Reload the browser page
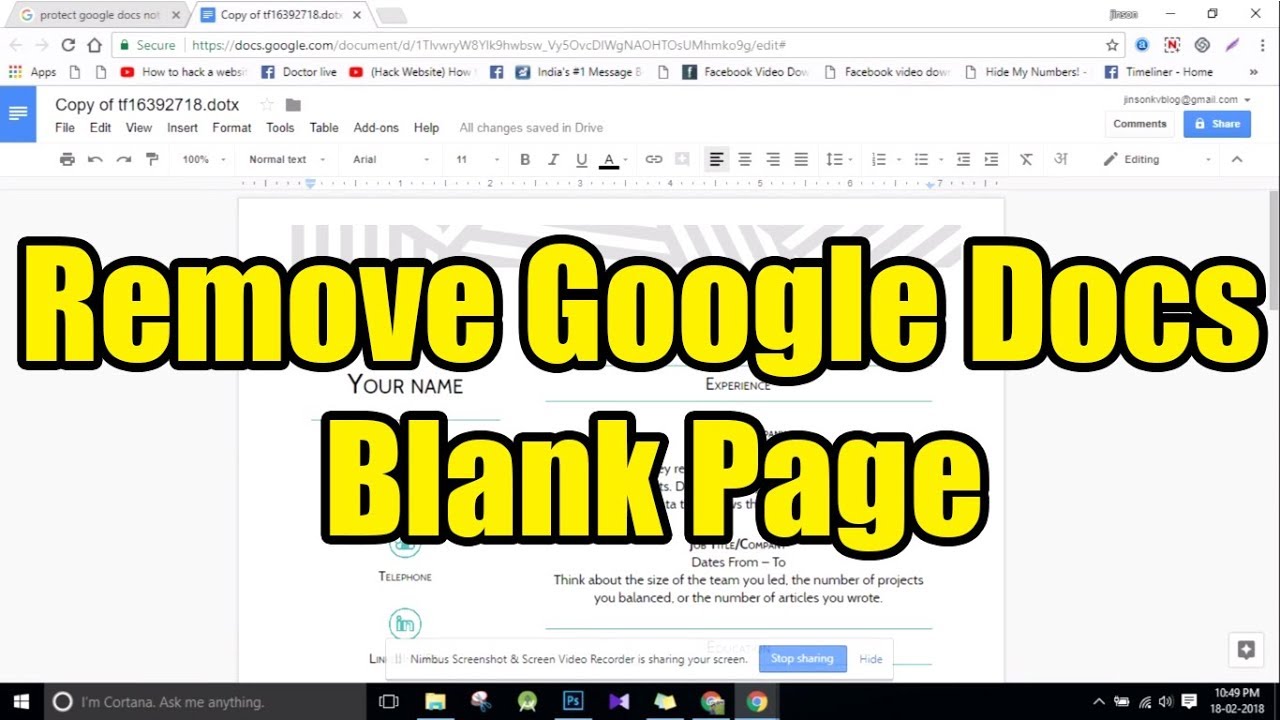The image size is (1280, 720). [68, 45]
